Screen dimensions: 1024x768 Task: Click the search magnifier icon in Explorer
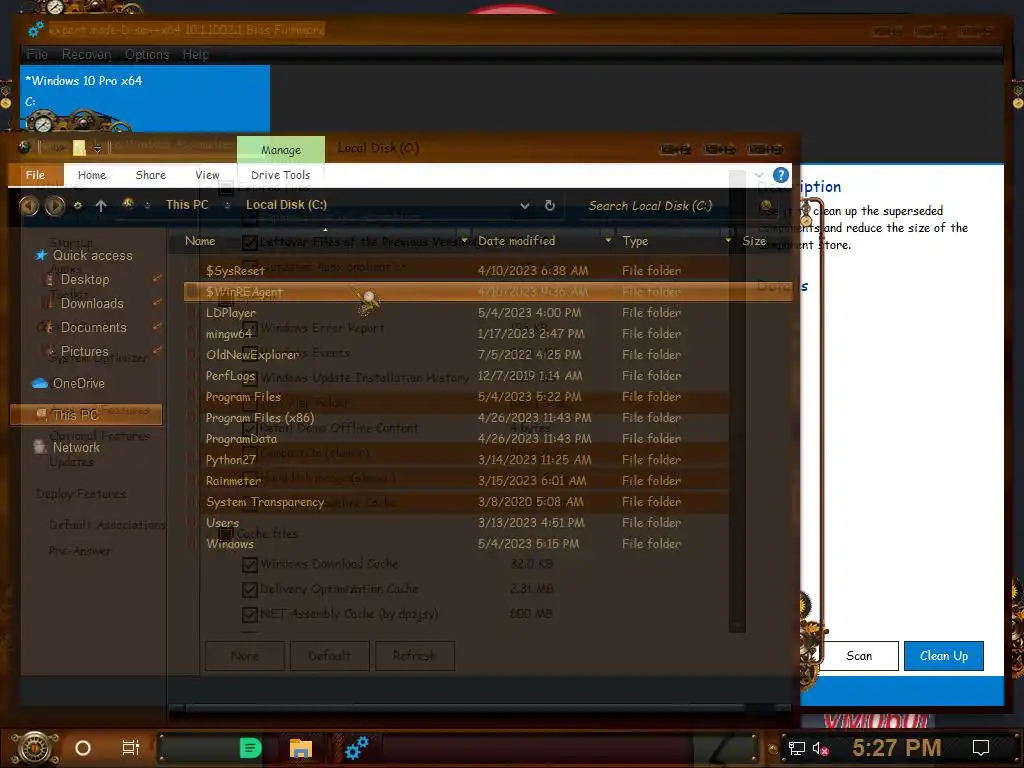(766, 206)
